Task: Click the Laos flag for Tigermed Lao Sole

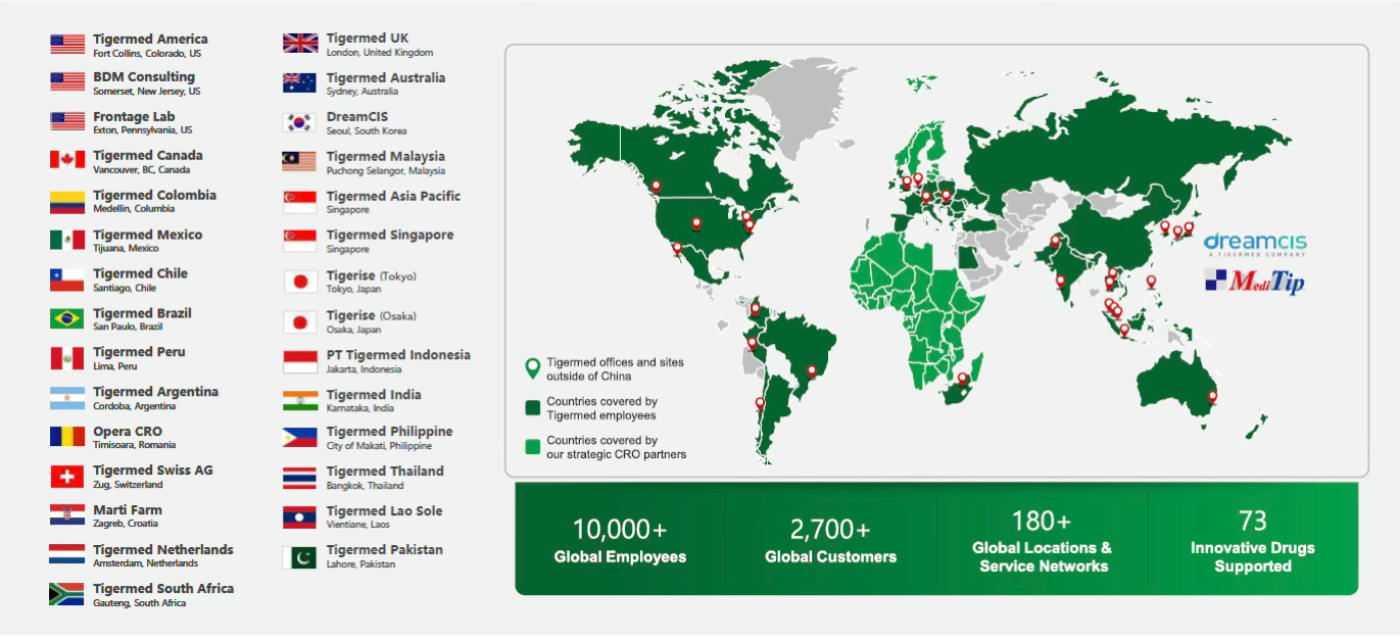Action: click(300, 517)
